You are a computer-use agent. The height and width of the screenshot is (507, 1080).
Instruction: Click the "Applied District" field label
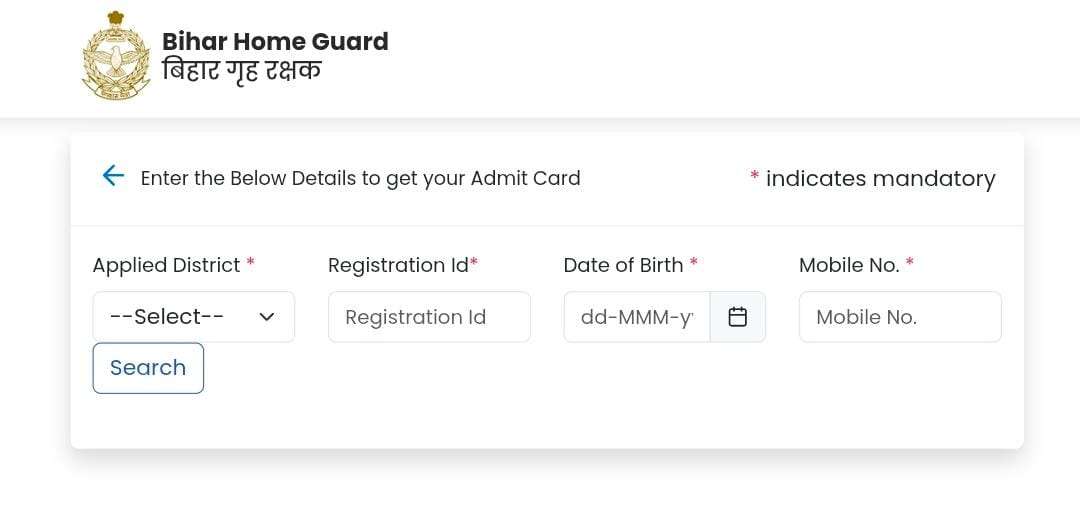(x=166, y=265)
